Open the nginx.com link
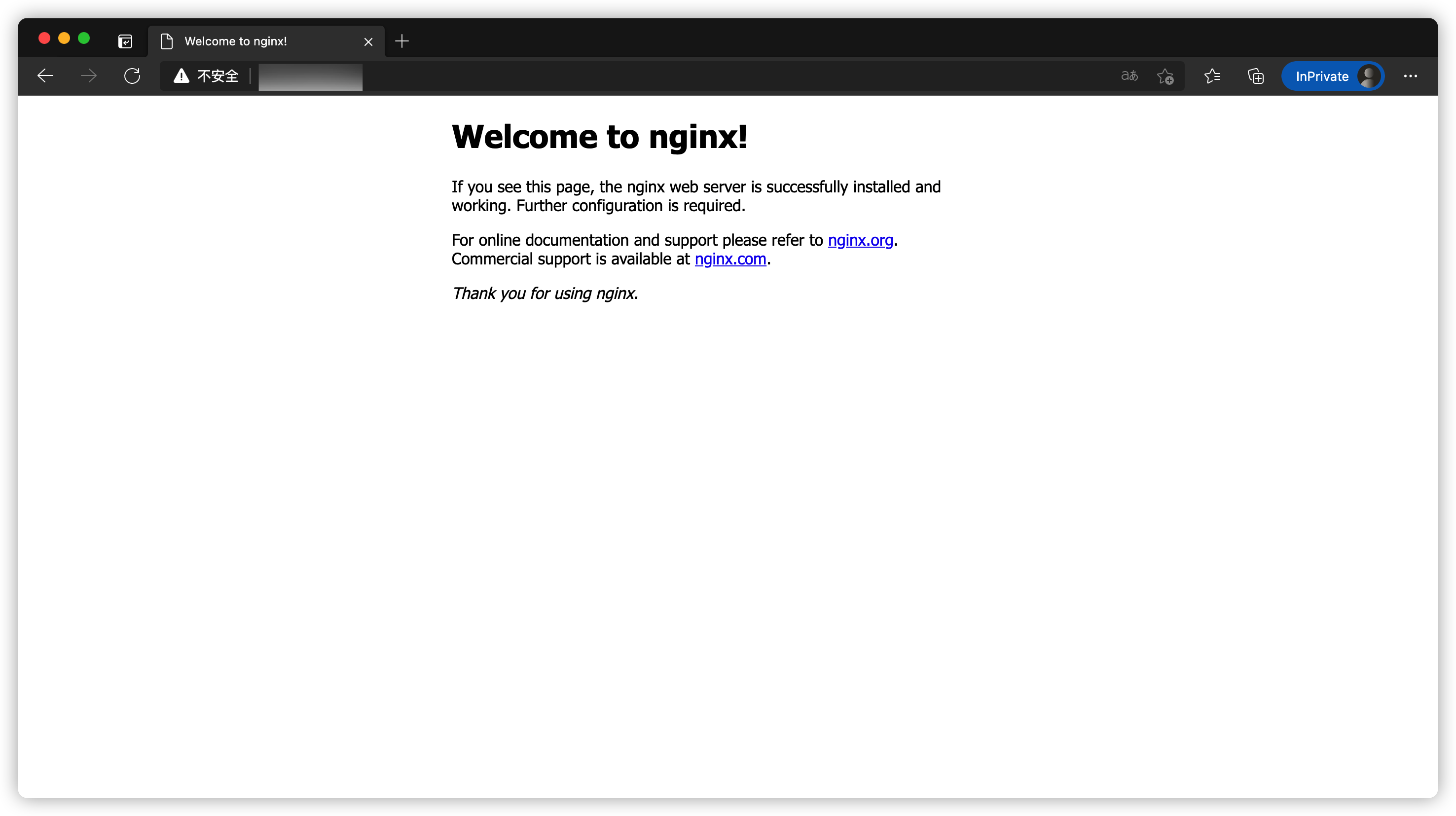Screen dimensions: 1456x816 (x=730, y=259)
